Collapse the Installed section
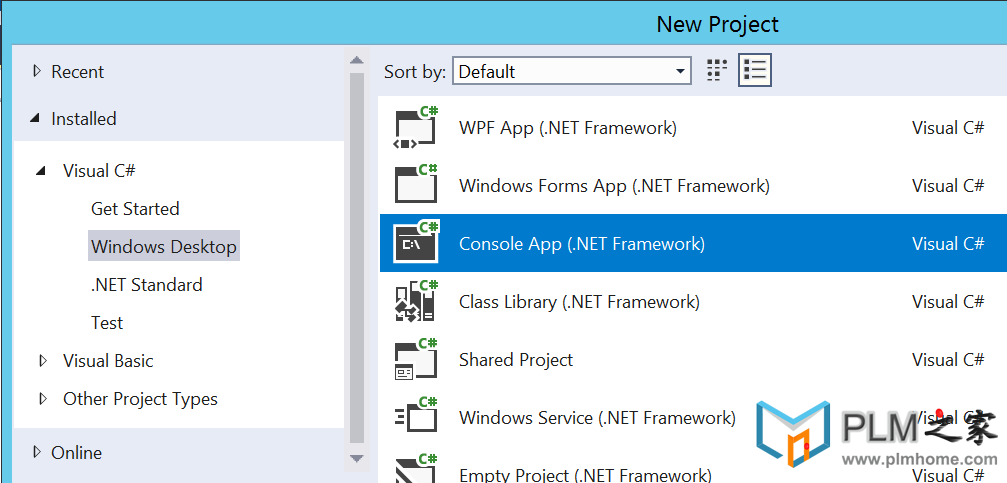This screenshot has height=483, width=1007. coord(37,119)
